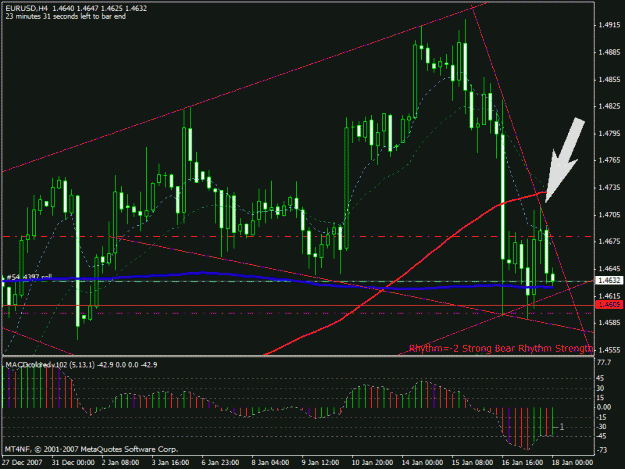This screenshot has height=469, width=625.
Task: Select the 1.4825 price scale label
Action: (609, 106)
